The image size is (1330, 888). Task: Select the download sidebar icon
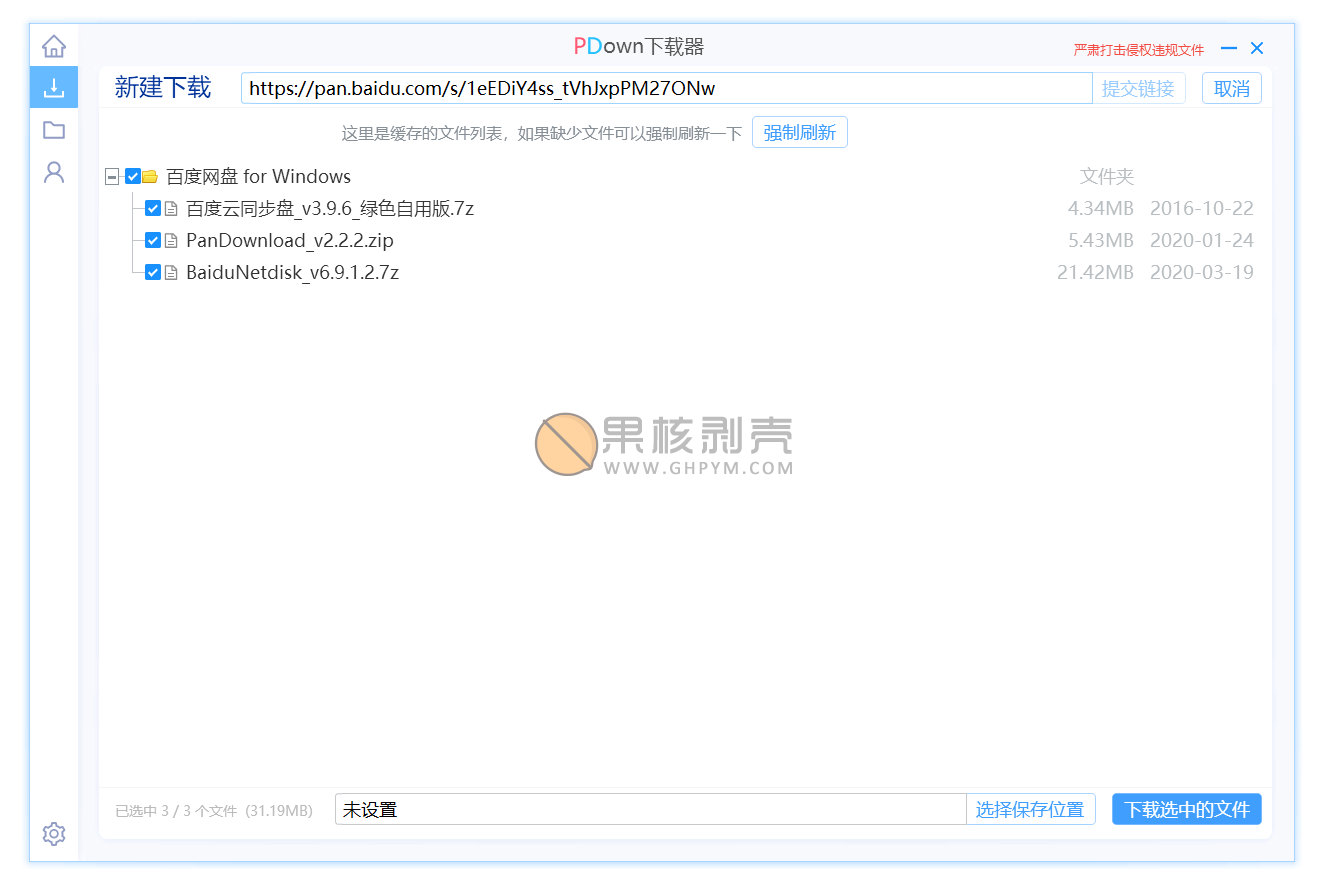(x=54, y=88)
